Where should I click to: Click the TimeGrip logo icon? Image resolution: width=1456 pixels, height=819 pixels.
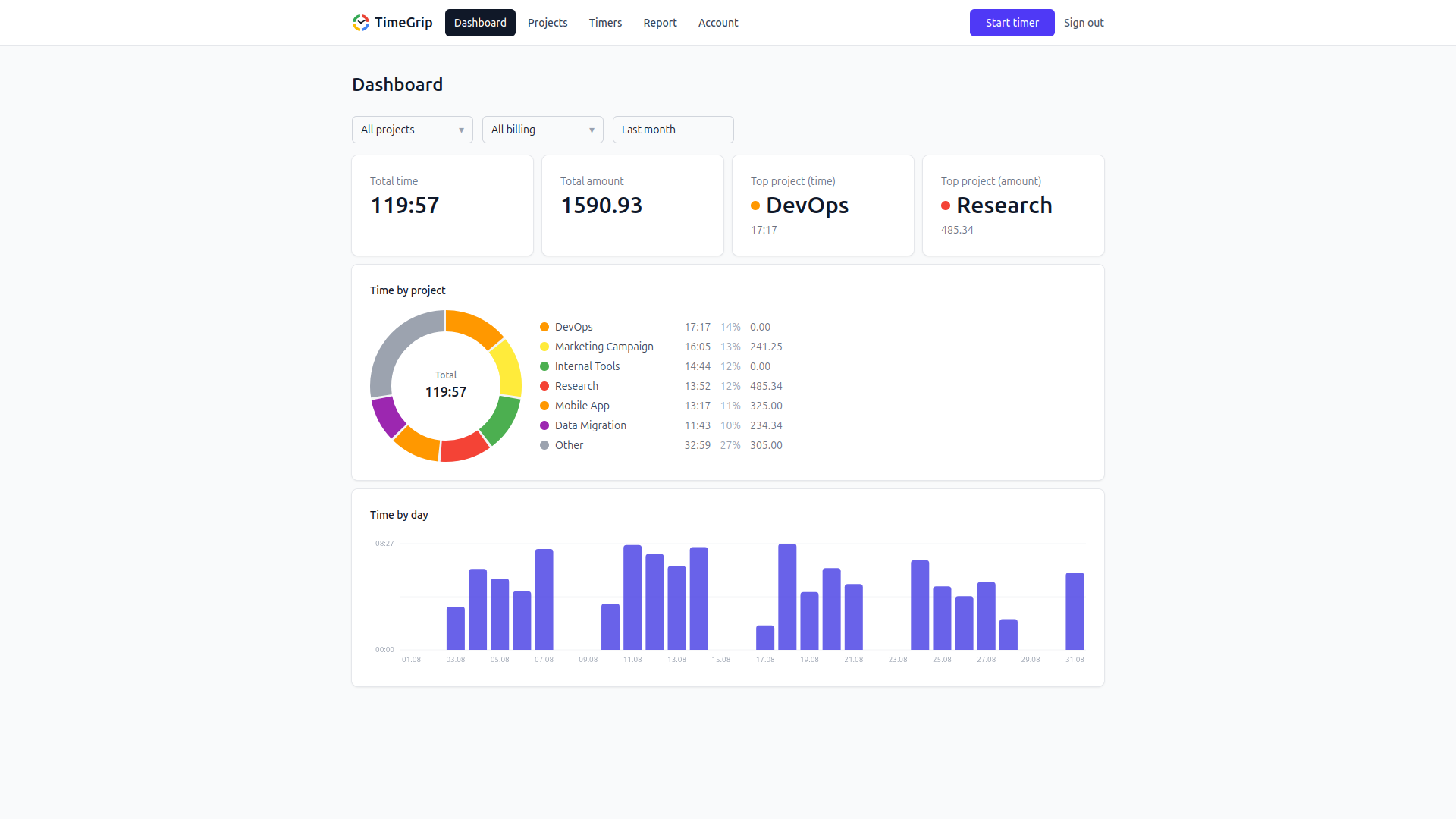pyautogui.click(x=361, y=23)
